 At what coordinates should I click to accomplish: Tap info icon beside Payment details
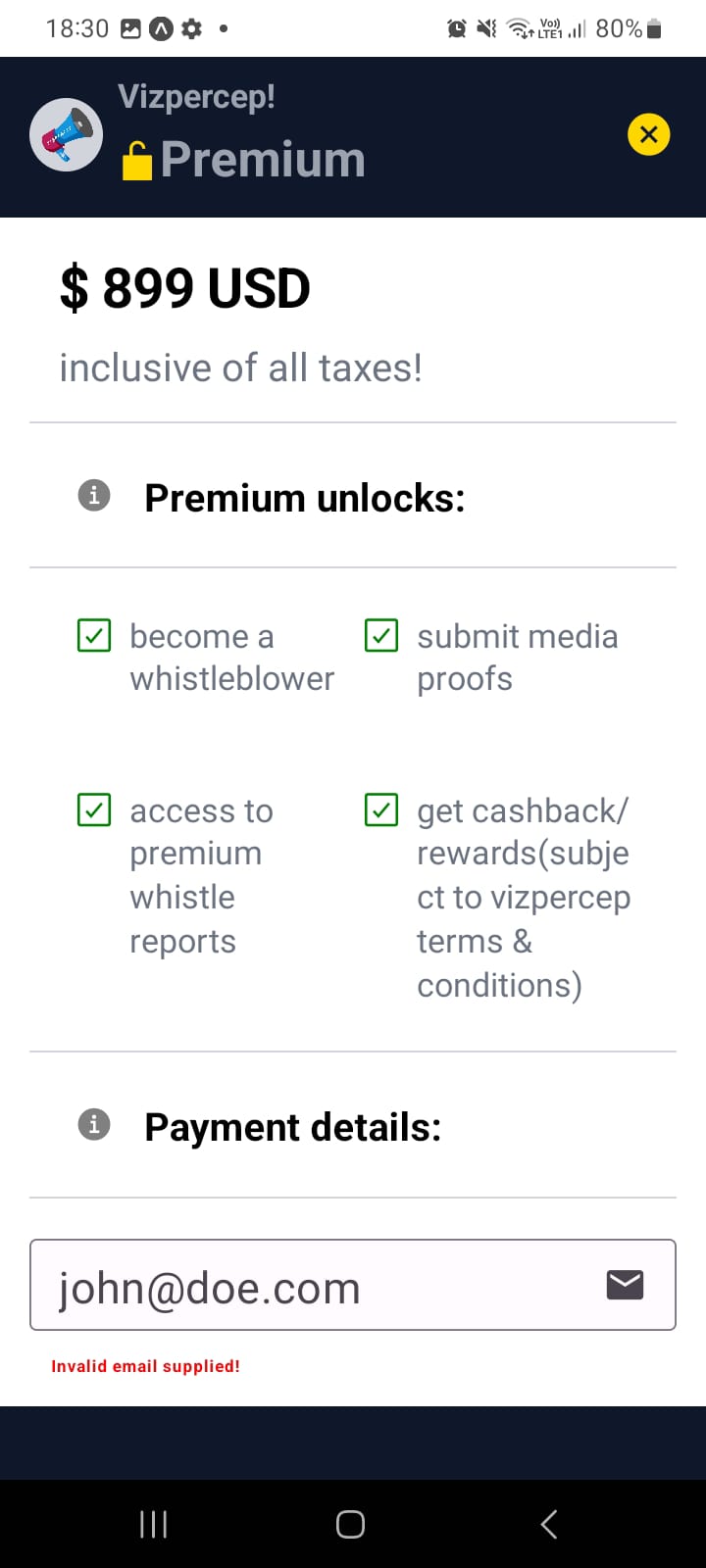point(94,1124)
